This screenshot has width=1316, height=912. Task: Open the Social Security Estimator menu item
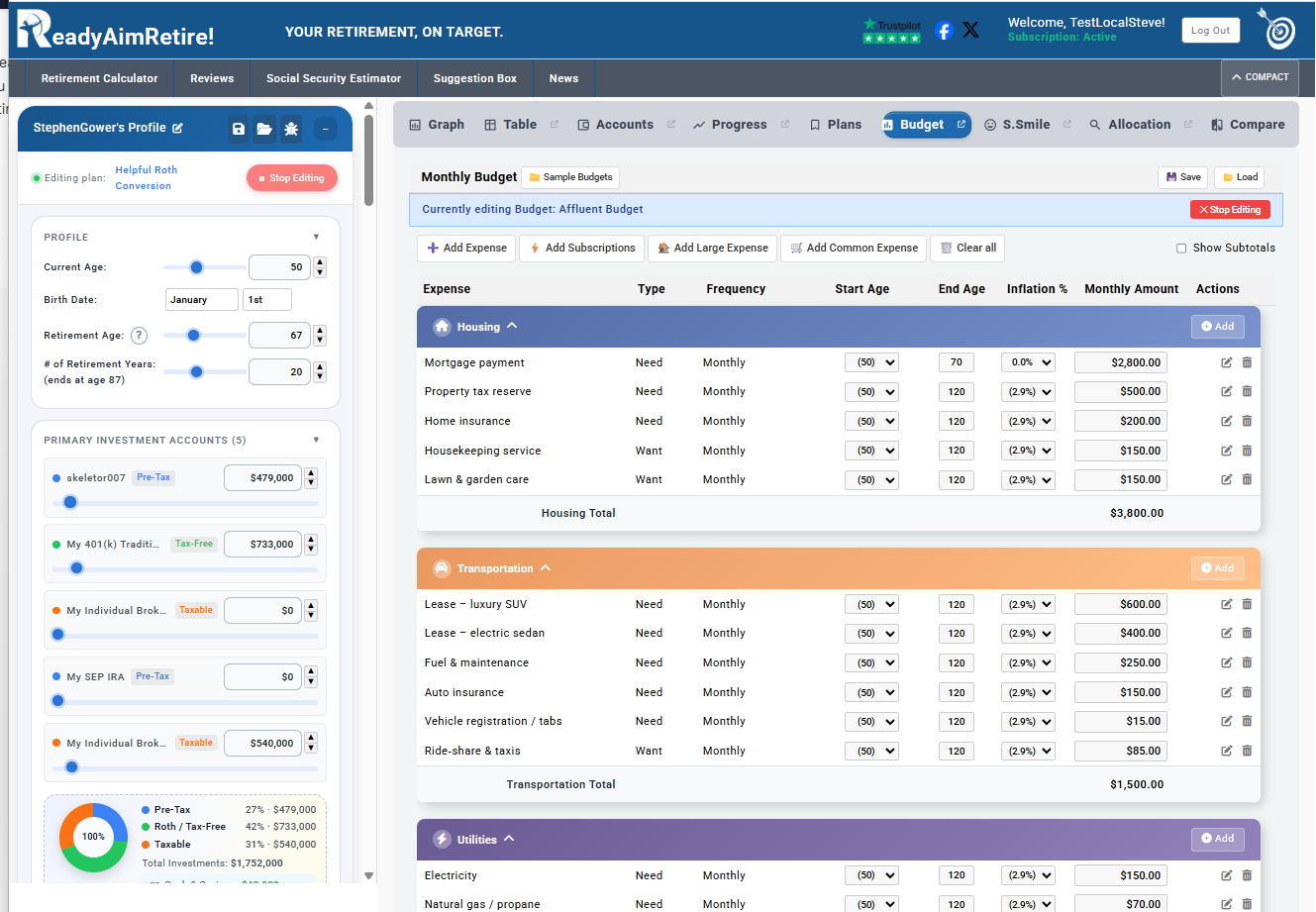[334, 78]
